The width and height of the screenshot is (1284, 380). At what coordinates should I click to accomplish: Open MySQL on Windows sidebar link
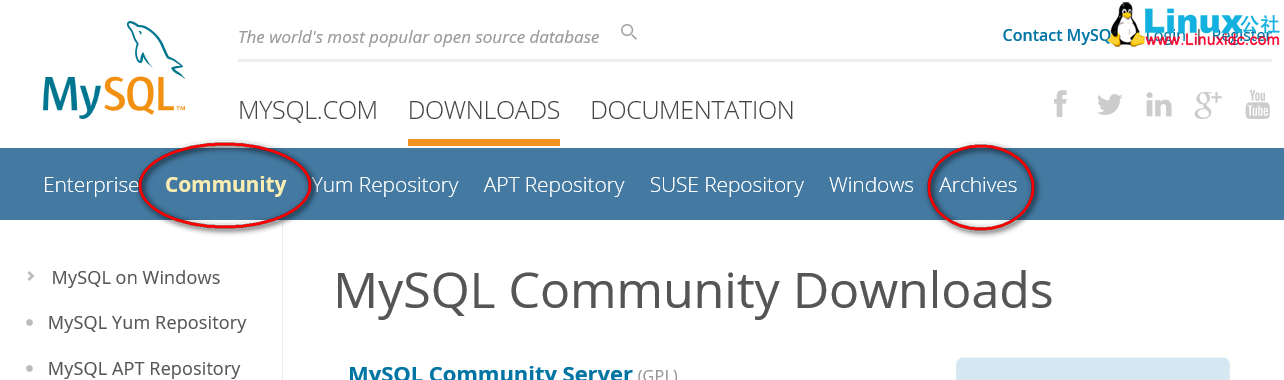click(x=136, y=277)
